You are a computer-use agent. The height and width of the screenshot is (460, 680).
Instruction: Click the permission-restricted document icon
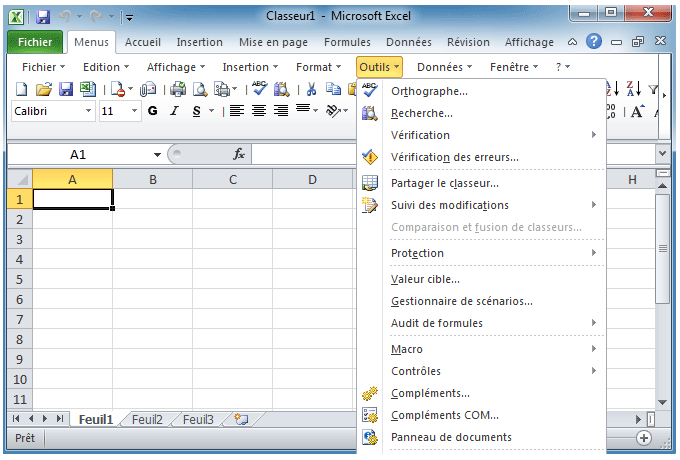click(x=118, y=89)
